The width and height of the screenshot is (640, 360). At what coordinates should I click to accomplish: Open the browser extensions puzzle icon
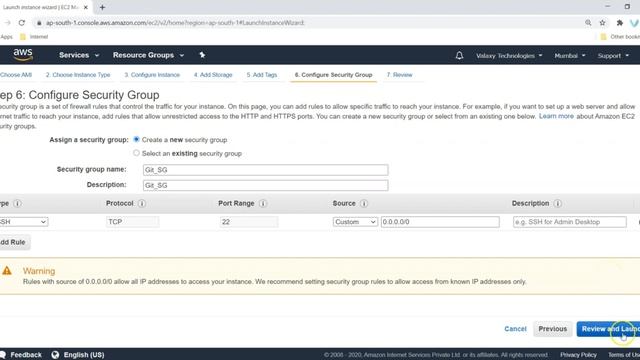point(620,23)
